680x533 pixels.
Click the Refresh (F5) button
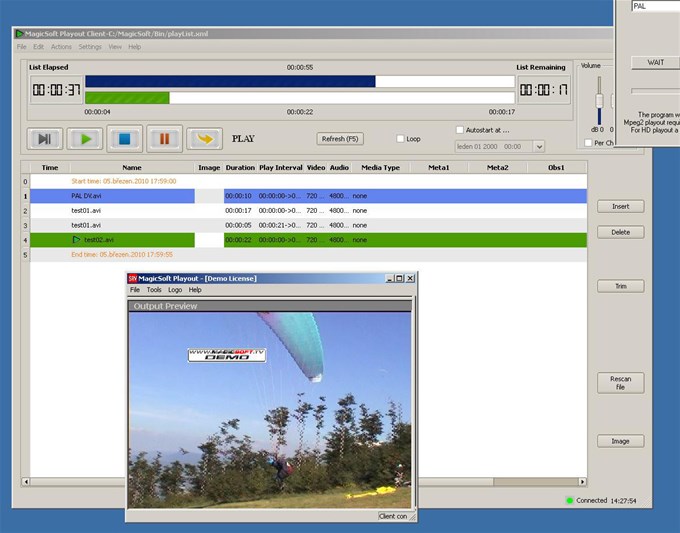340,139
